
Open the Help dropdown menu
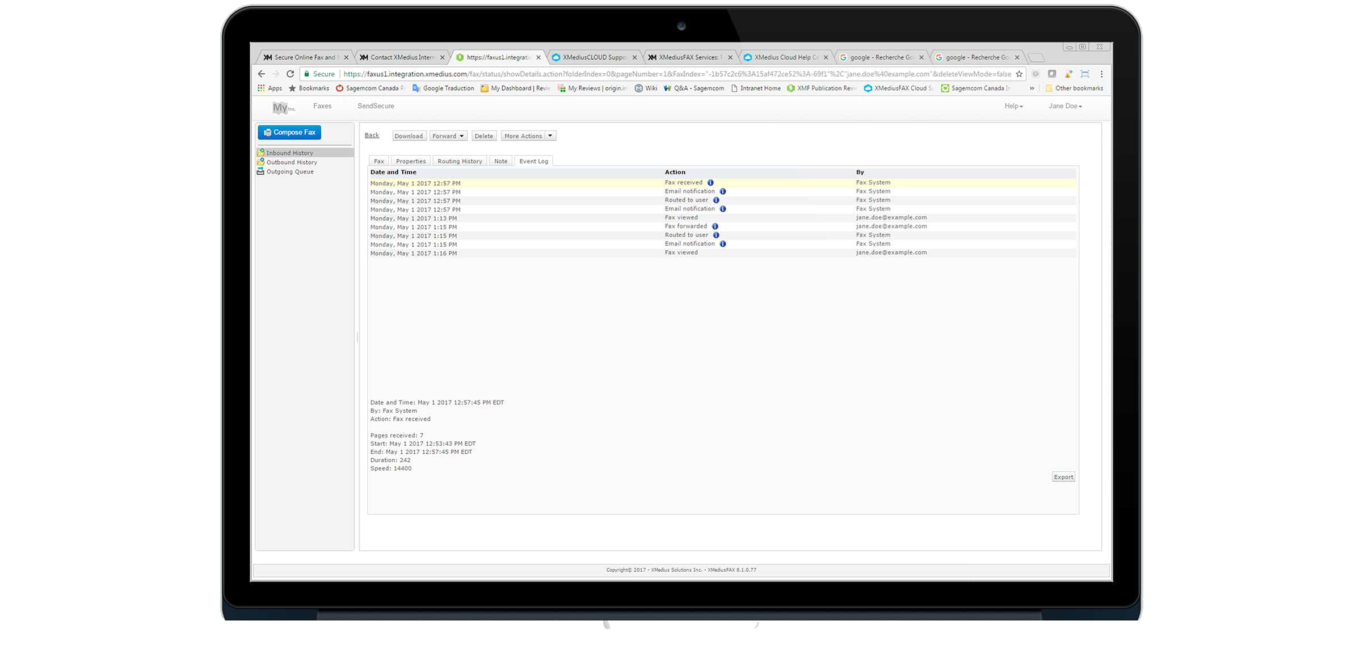(x=1013, y=106)
